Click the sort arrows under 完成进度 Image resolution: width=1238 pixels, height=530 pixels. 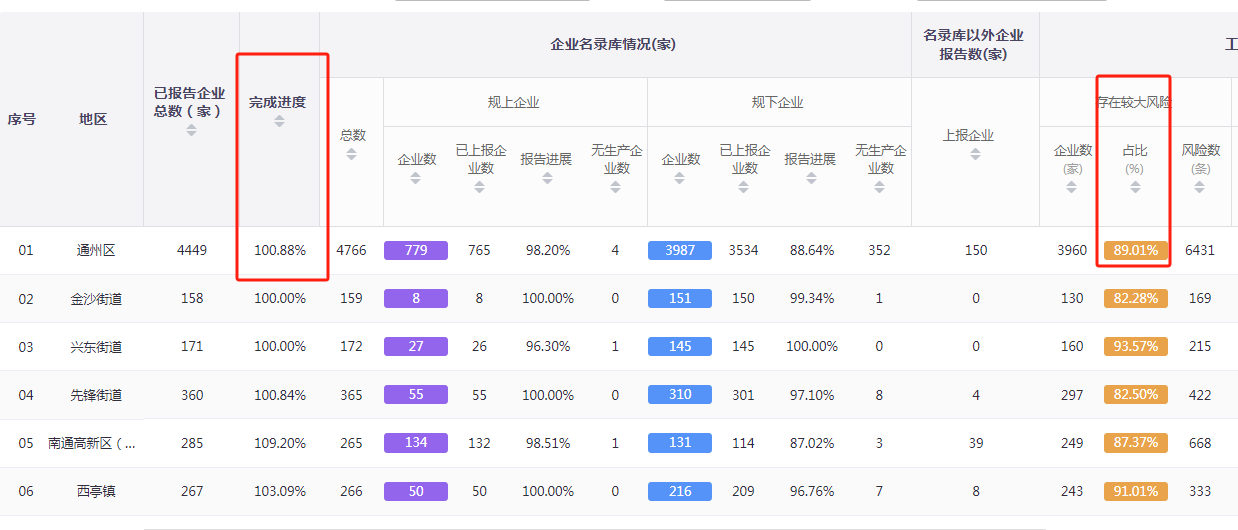[x=279, y=121]
